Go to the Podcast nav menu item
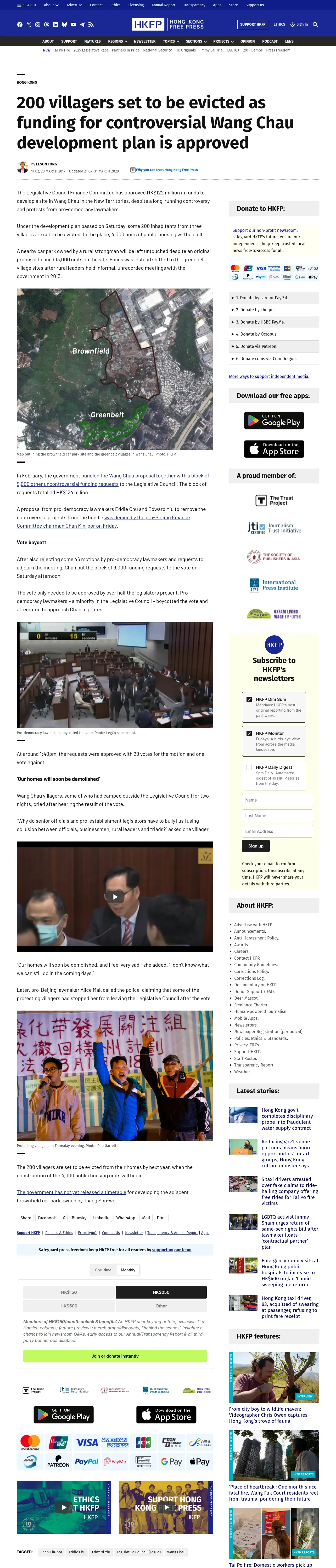 click(270, 41)
